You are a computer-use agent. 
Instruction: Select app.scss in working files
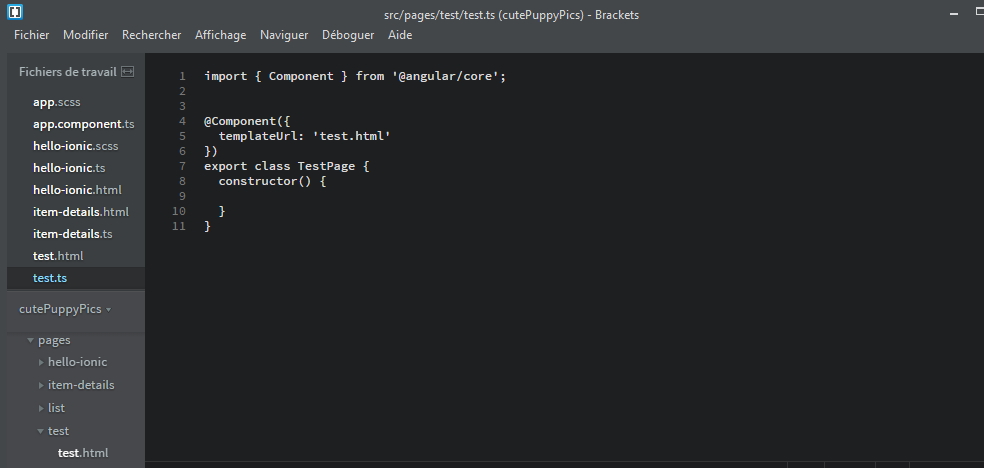56,102
